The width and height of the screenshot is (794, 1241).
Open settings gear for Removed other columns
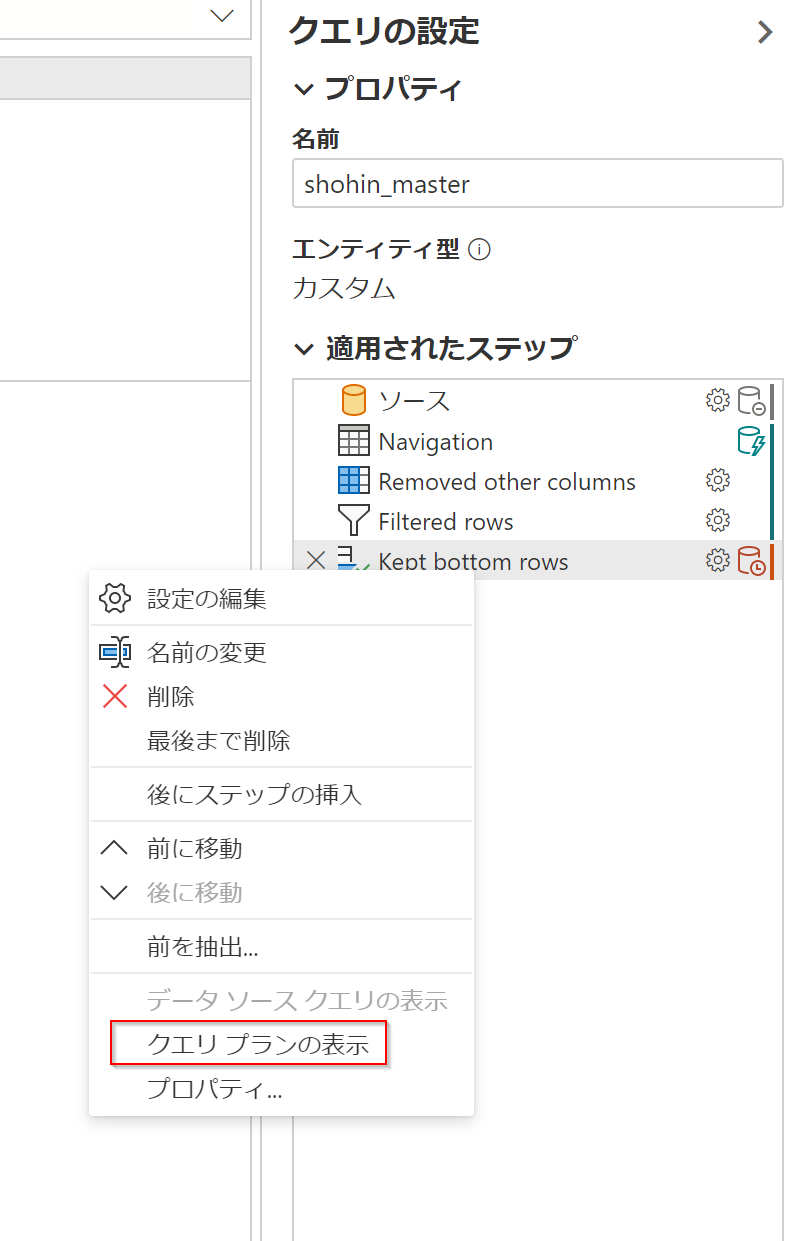[x=718, y=481]
